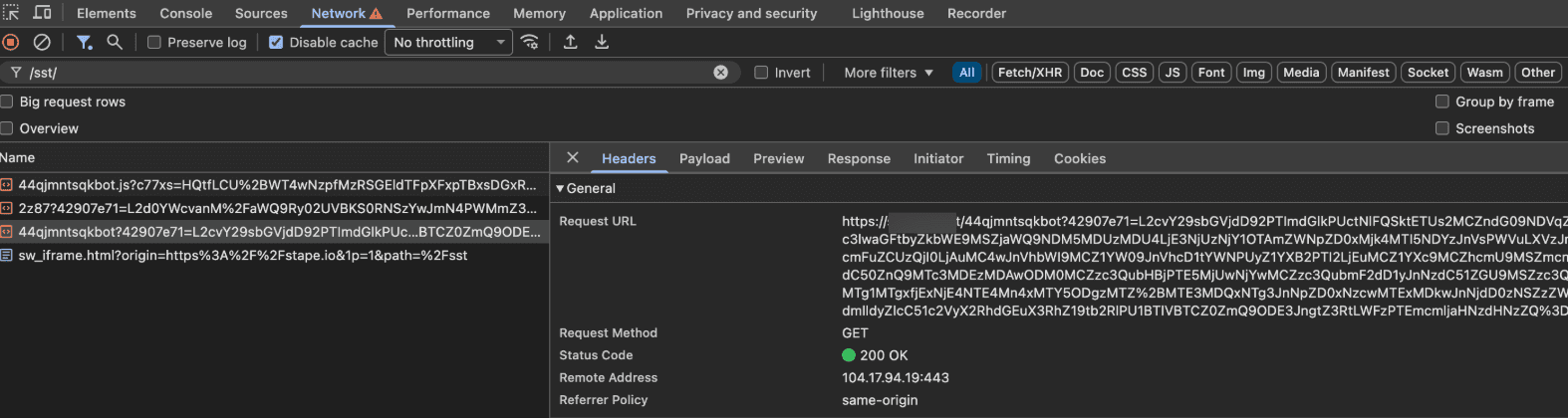Image resolution: width=1568 pixels, height=418 pixels.
Task: Import HAR file with upload icon
Action: coord(570,42)
